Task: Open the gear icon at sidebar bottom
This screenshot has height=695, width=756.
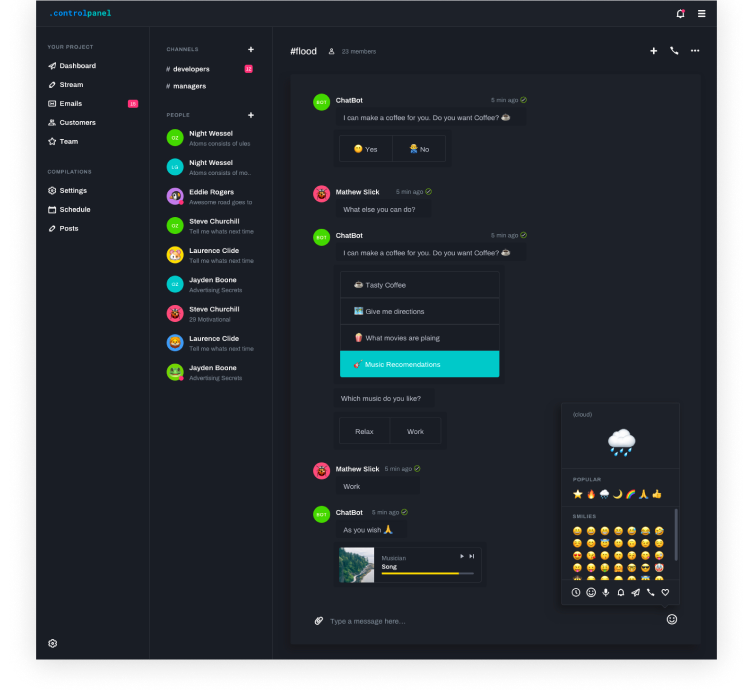Action: point(53,643)
